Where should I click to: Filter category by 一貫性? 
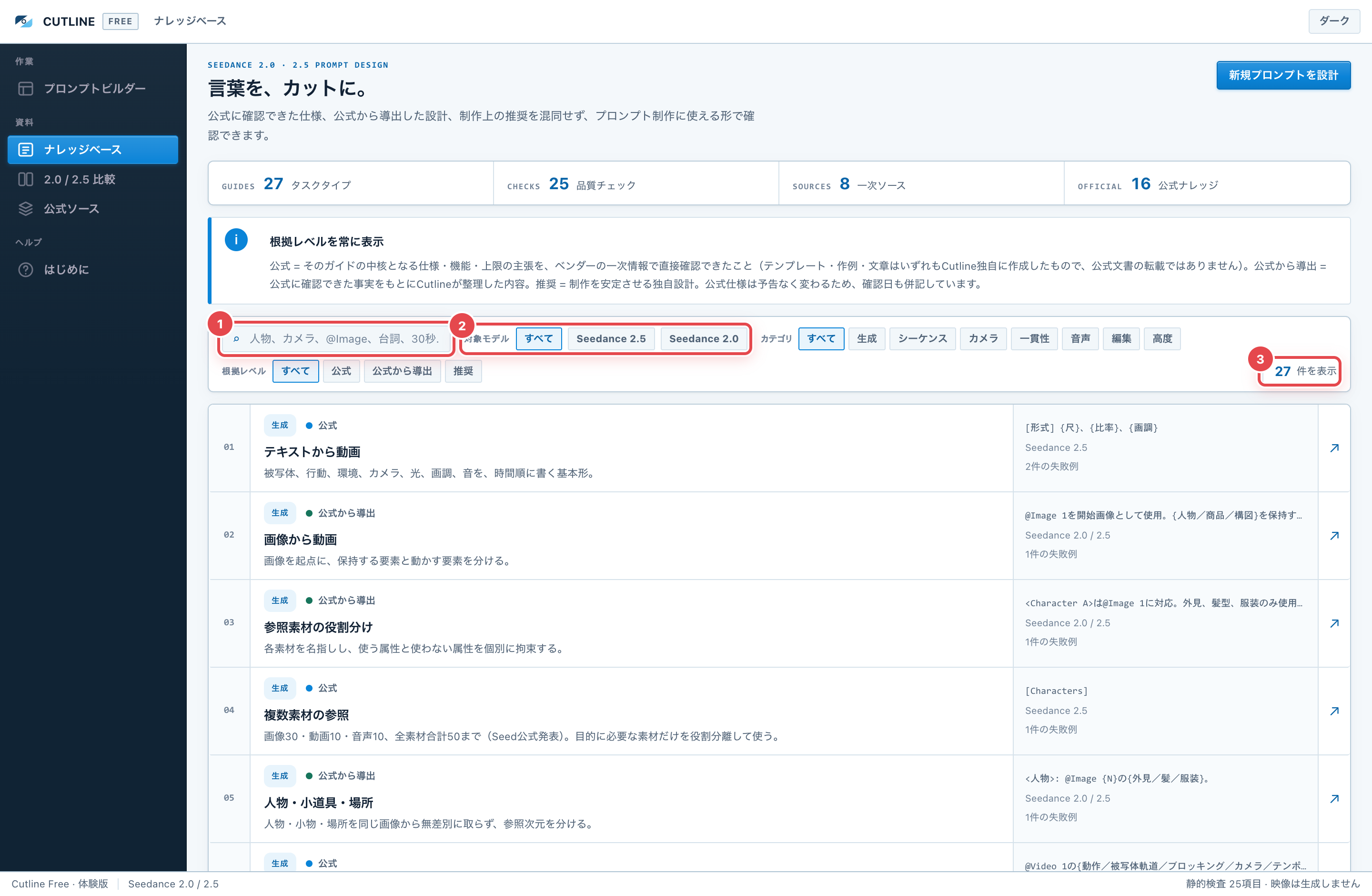[1034, 338]
